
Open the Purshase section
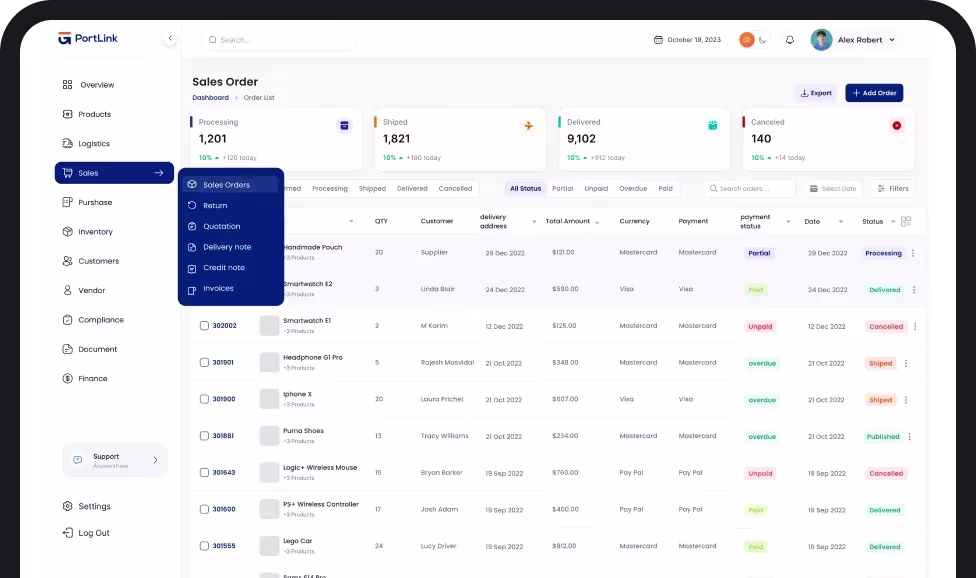pyautogui.click(x=87, y=202)
